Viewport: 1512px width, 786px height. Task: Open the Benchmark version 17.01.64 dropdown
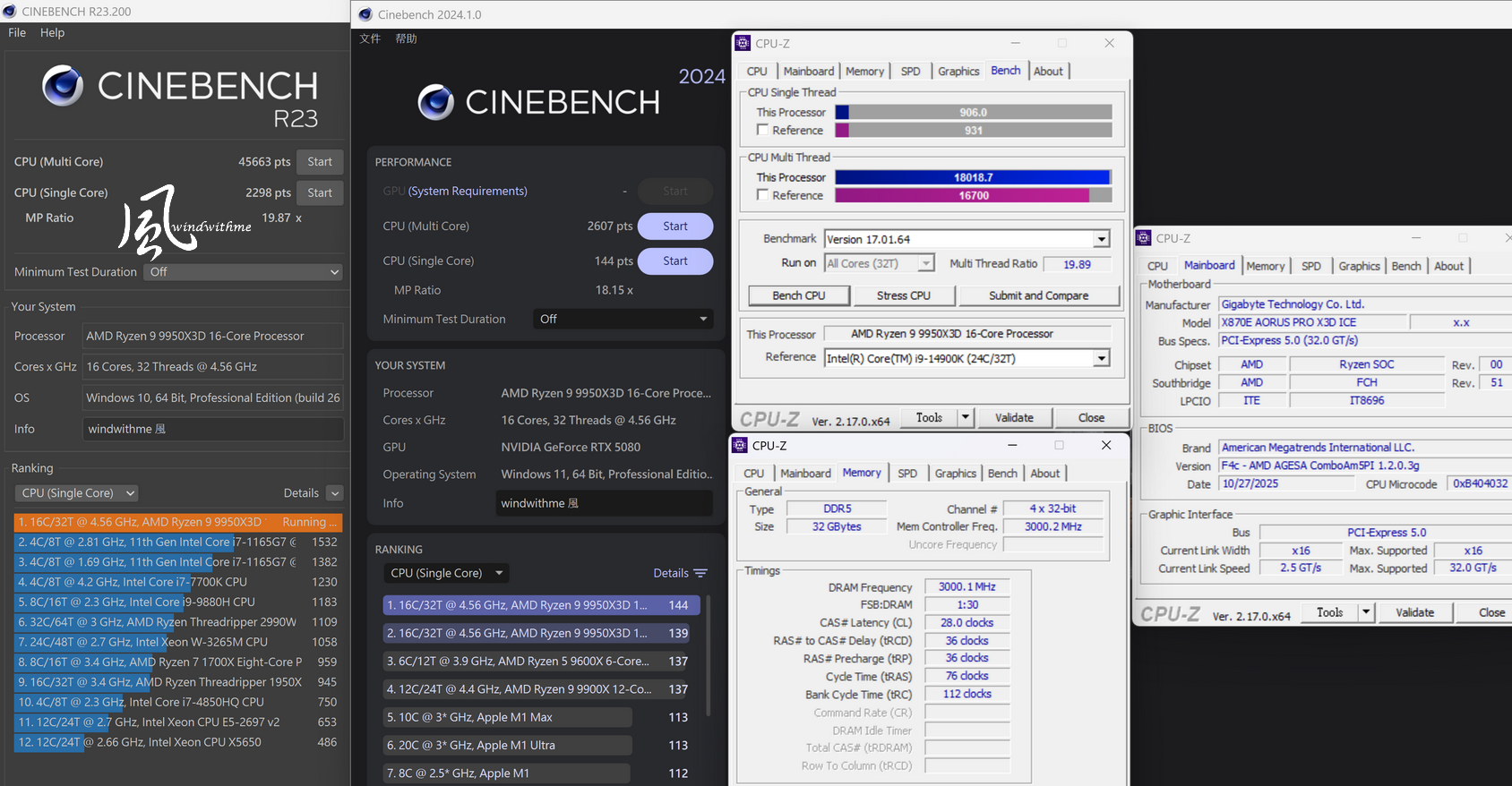[x=1101, y=239]
